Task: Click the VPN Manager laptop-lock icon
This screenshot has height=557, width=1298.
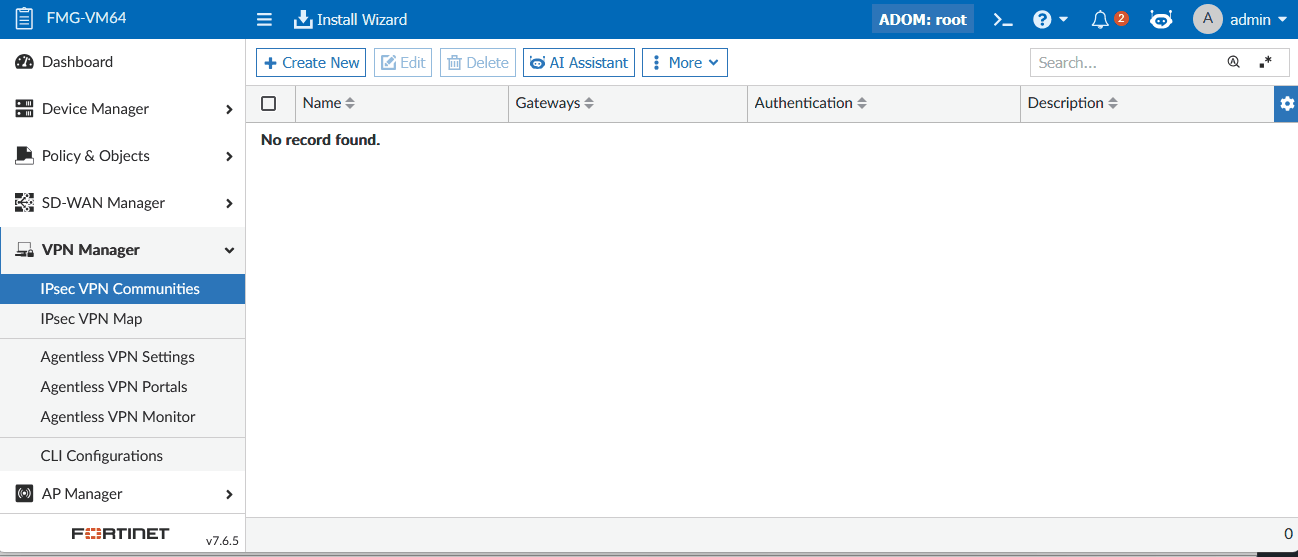Action: (x=24, y=250)
